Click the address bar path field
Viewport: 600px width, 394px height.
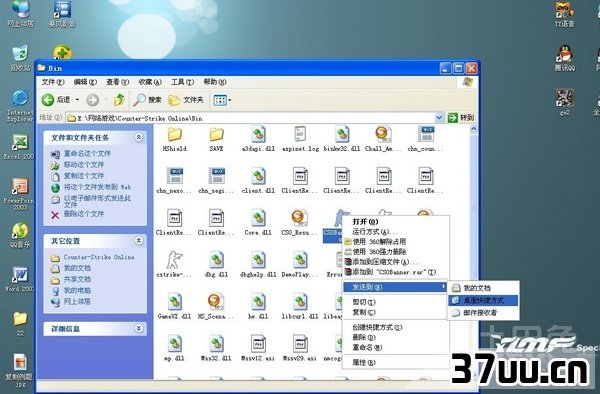tap(251, 118)
